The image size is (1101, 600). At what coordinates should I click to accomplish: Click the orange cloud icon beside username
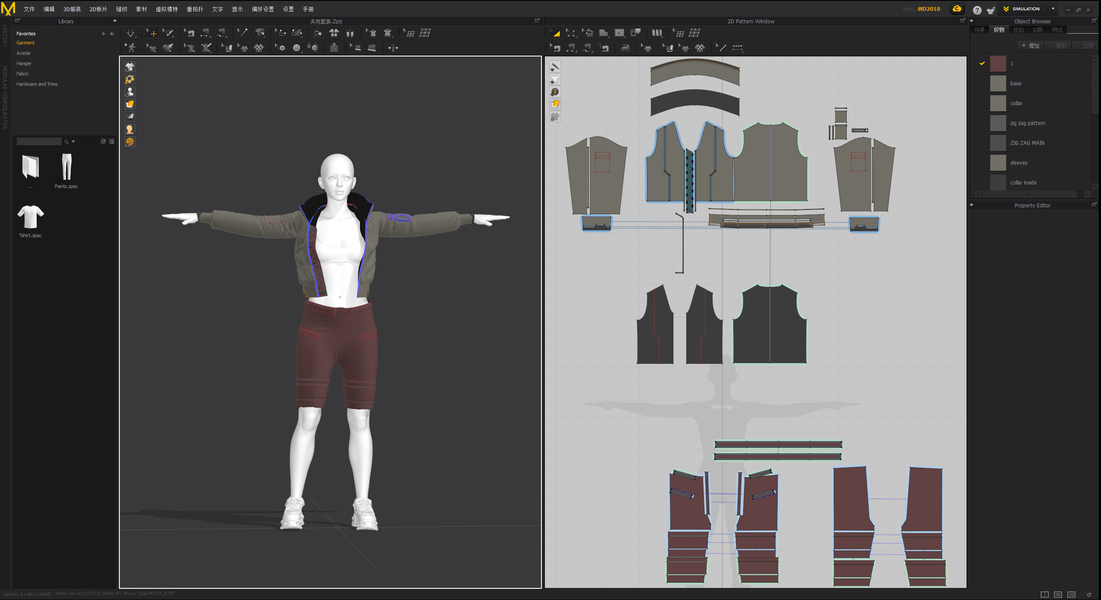tap(957, 9)
